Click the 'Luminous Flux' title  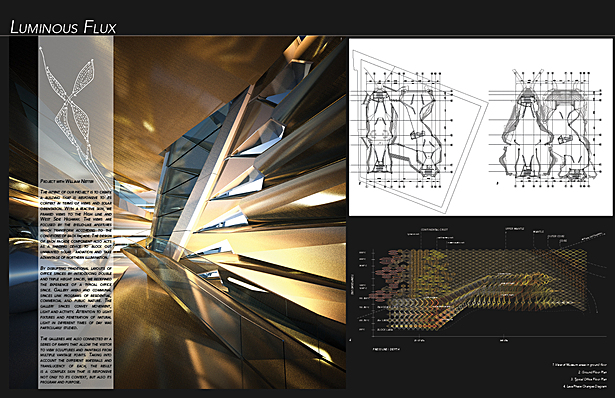[64, 27]
